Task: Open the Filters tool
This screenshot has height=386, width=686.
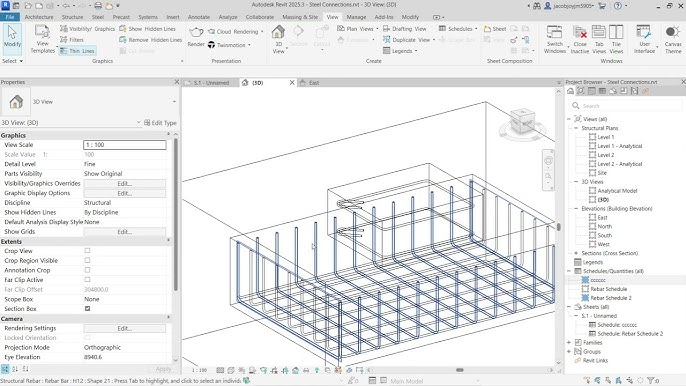Action: (72, 39)
